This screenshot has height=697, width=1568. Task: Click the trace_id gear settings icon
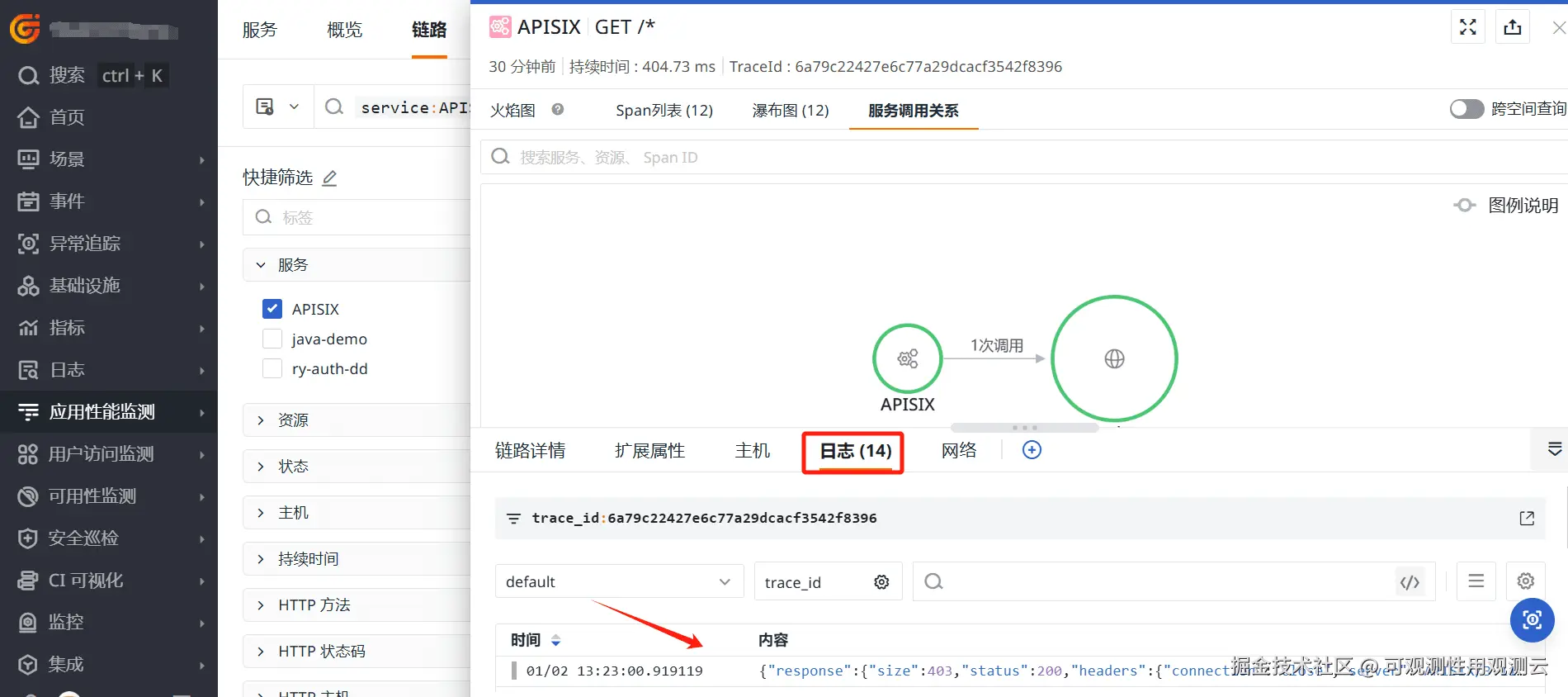point(881,582)
